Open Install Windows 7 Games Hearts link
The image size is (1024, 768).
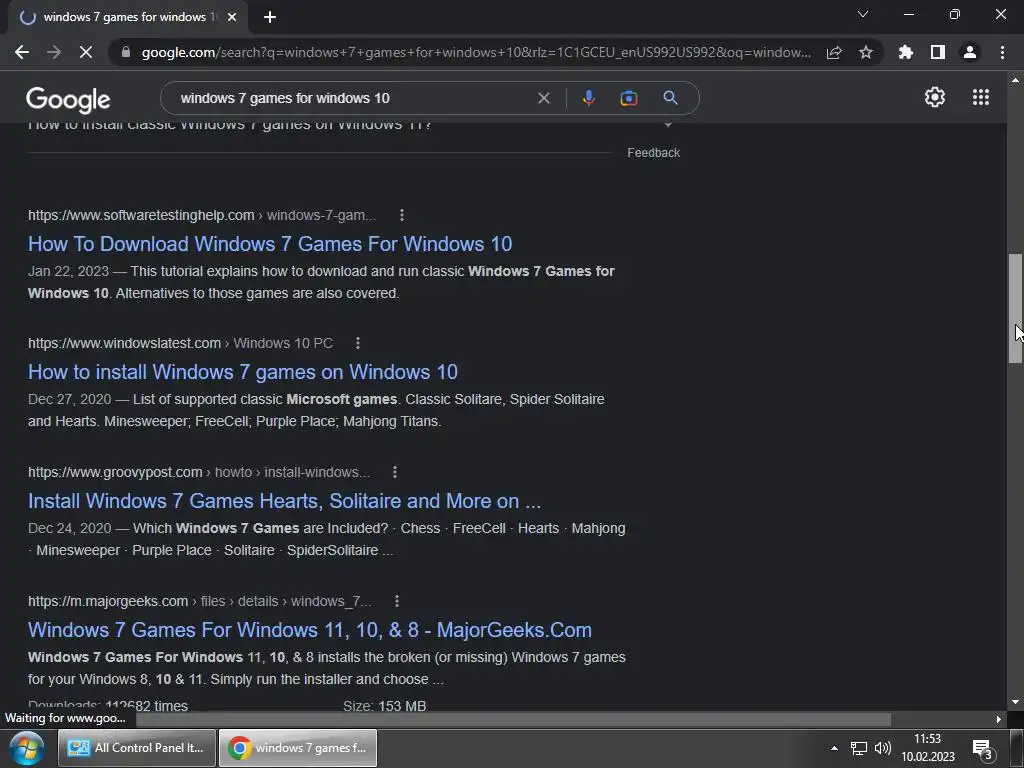[284, 501]
